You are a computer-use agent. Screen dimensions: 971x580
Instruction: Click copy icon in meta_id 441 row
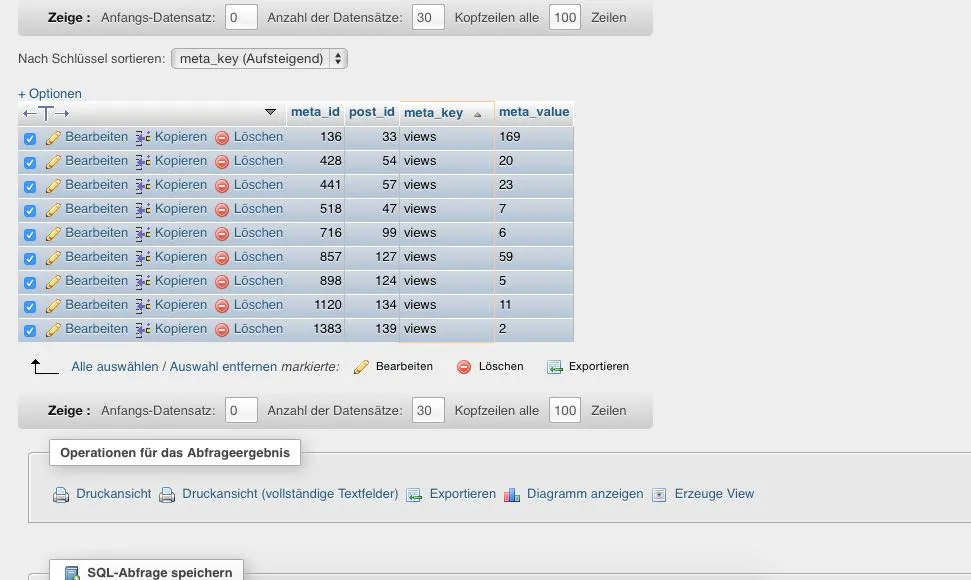[143, 186]
